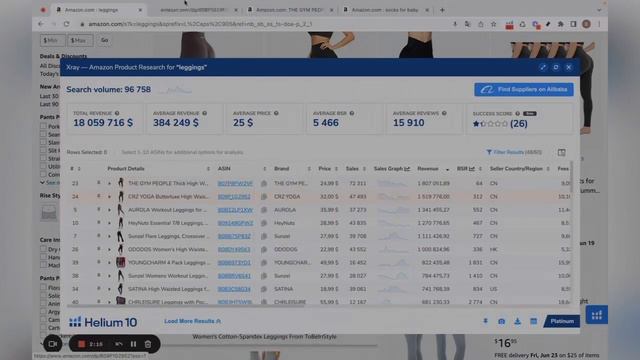The width and height of the screenshot is (640, 360).
Task: Take screenshot with camera icon in footer
Action: tap(502, 322)
